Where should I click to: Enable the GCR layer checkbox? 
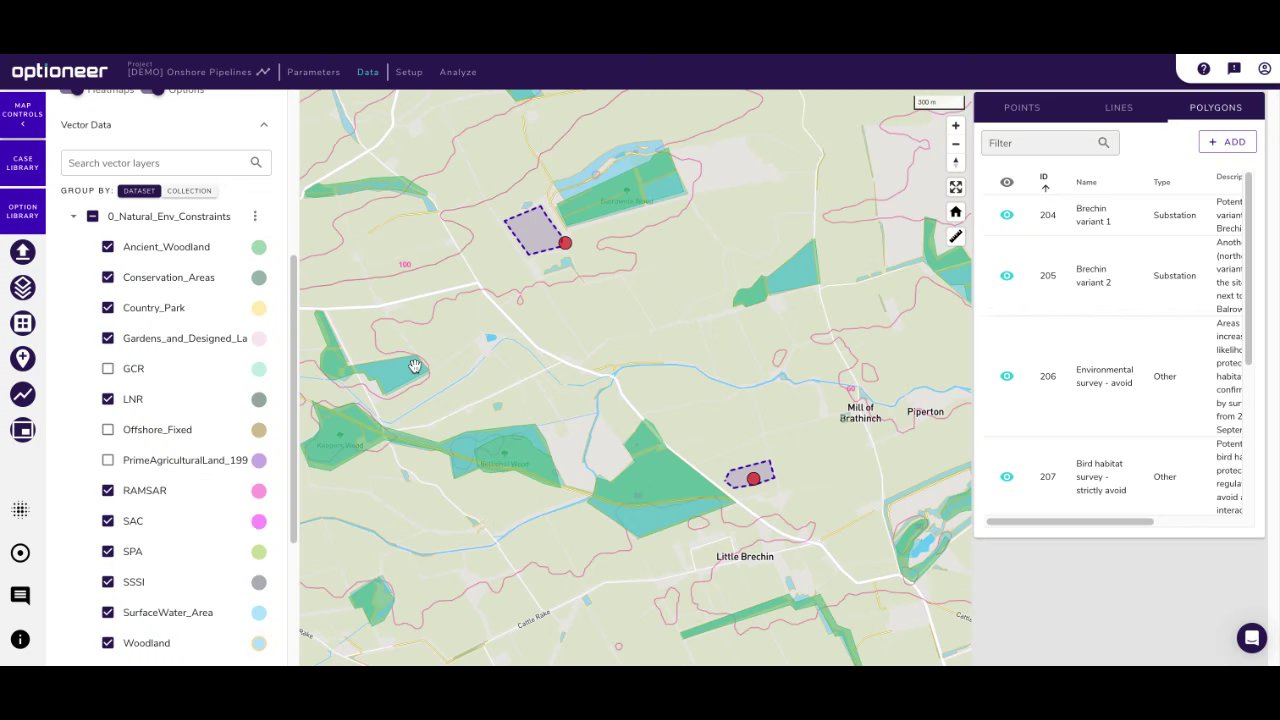(x=108, y=369)
